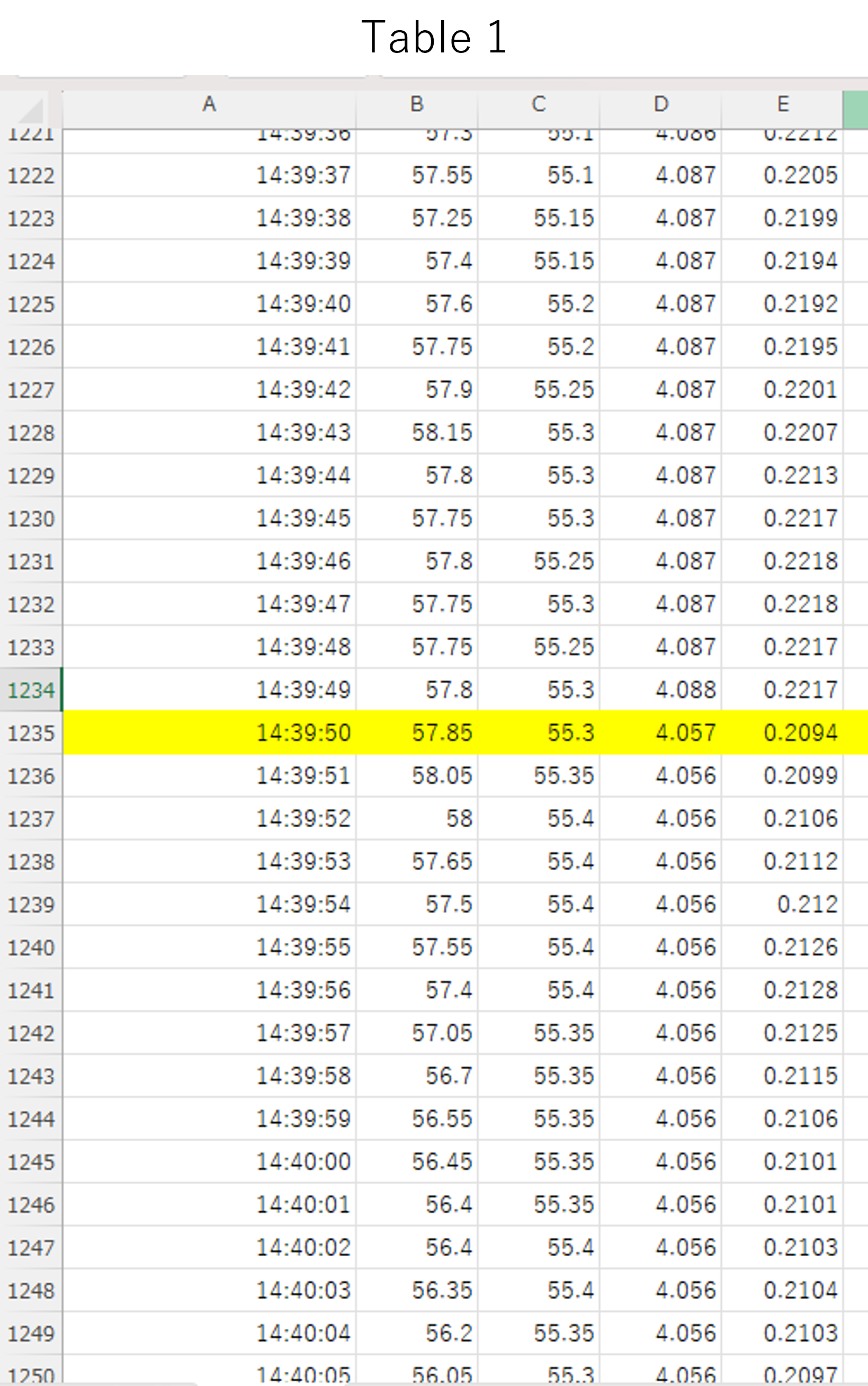Select highlighted row header 1235
The height and width of the screenshot is (1386, 868).
click(x=31, y=732)
